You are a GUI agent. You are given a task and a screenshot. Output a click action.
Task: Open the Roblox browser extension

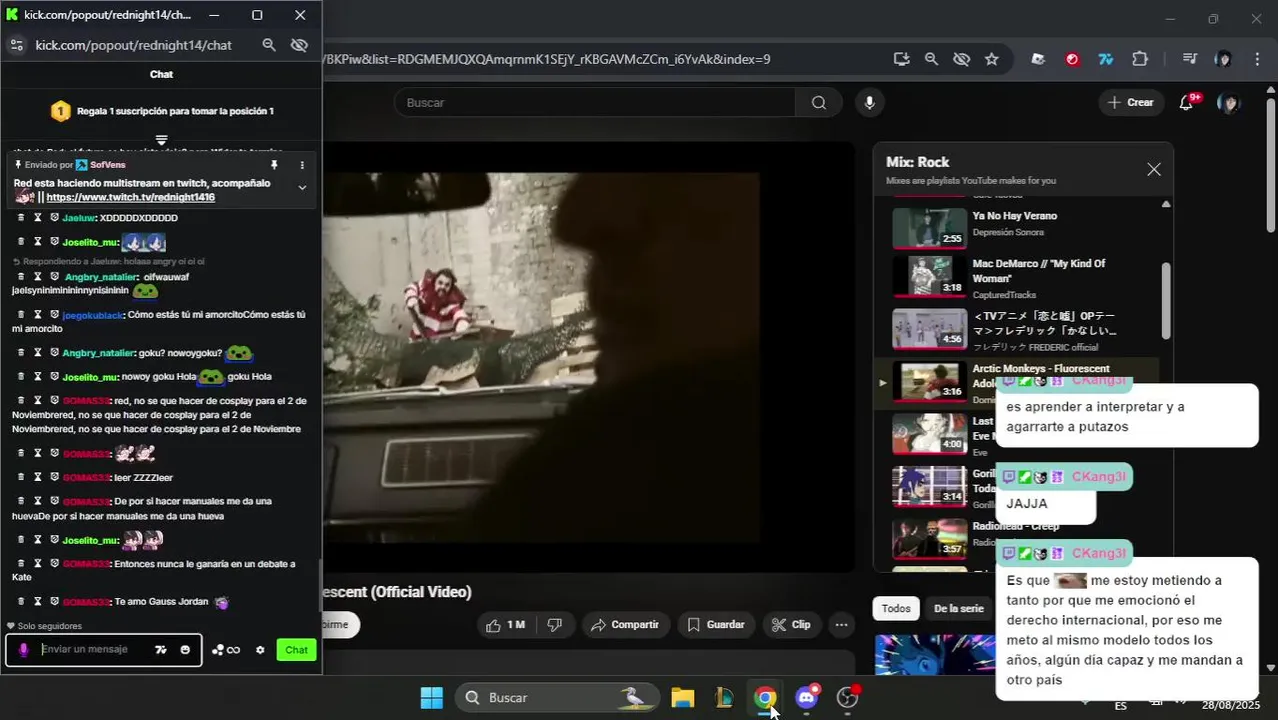(x=1038, y=59)
